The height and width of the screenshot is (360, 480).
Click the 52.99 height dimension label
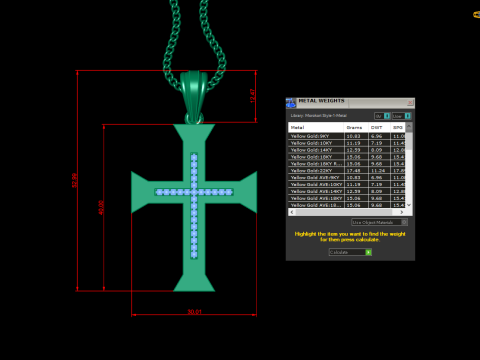[x=74, y=180]
